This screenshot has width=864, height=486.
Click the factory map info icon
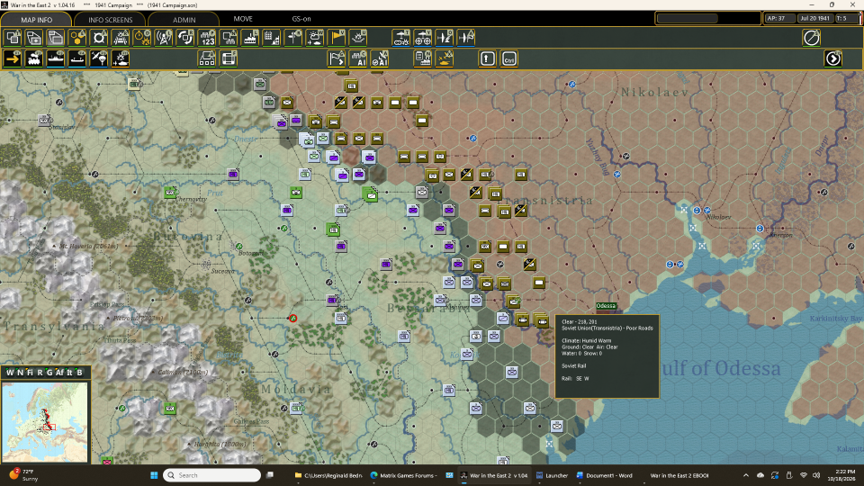[250, 38]
